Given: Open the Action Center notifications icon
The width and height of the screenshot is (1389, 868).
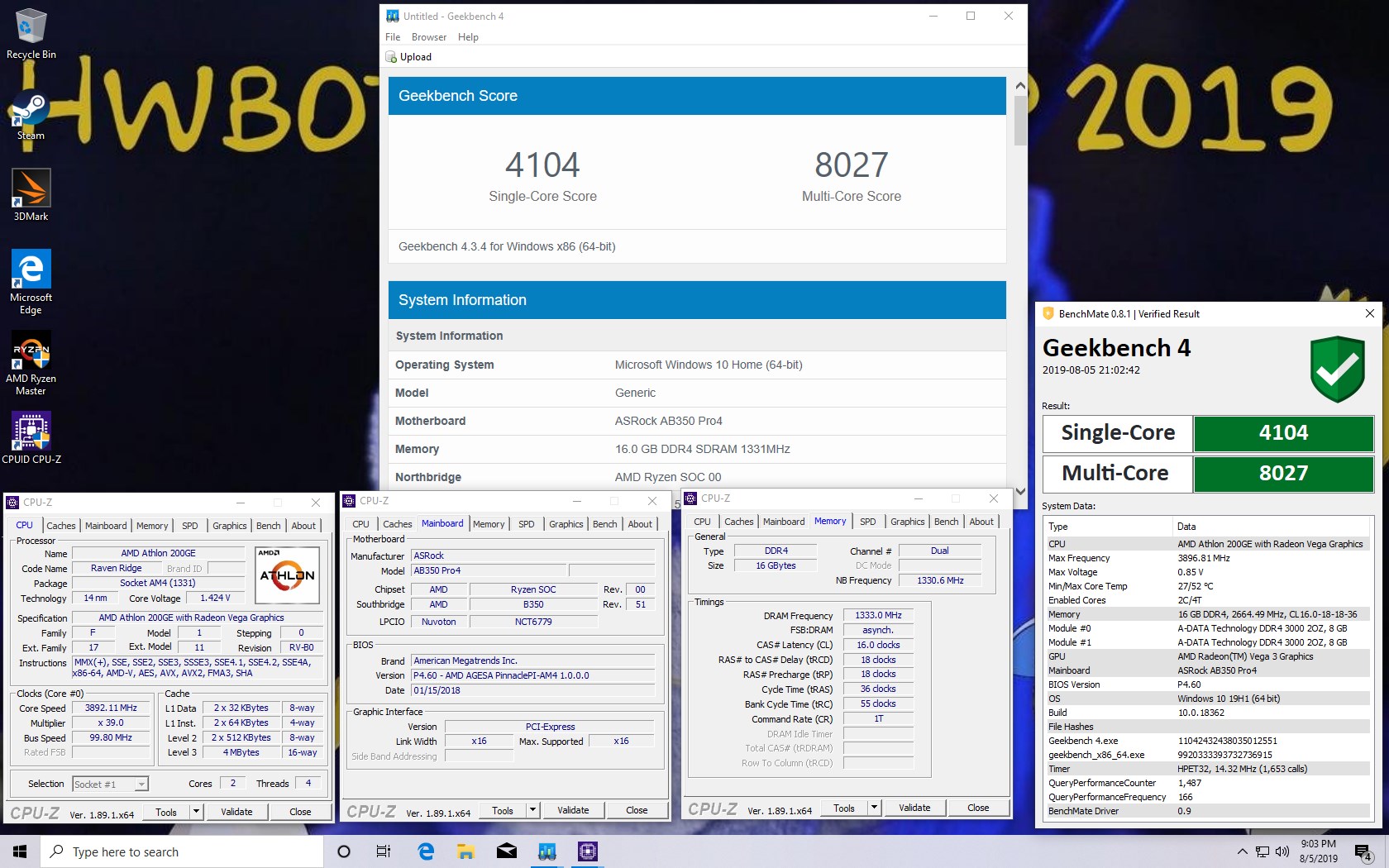Looking at the screenshot, I should click(x=1363, y=851).
